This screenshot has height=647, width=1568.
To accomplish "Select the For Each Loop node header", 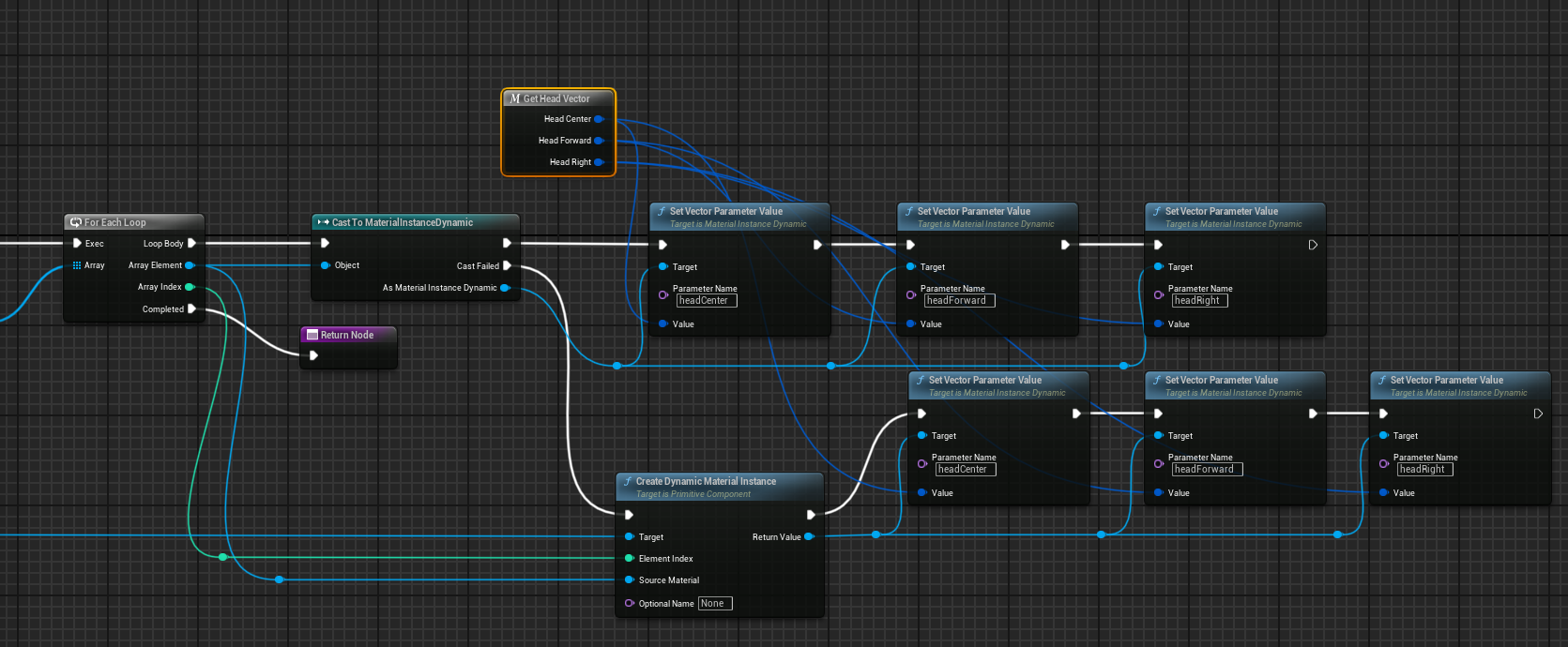I will point(115,222).
